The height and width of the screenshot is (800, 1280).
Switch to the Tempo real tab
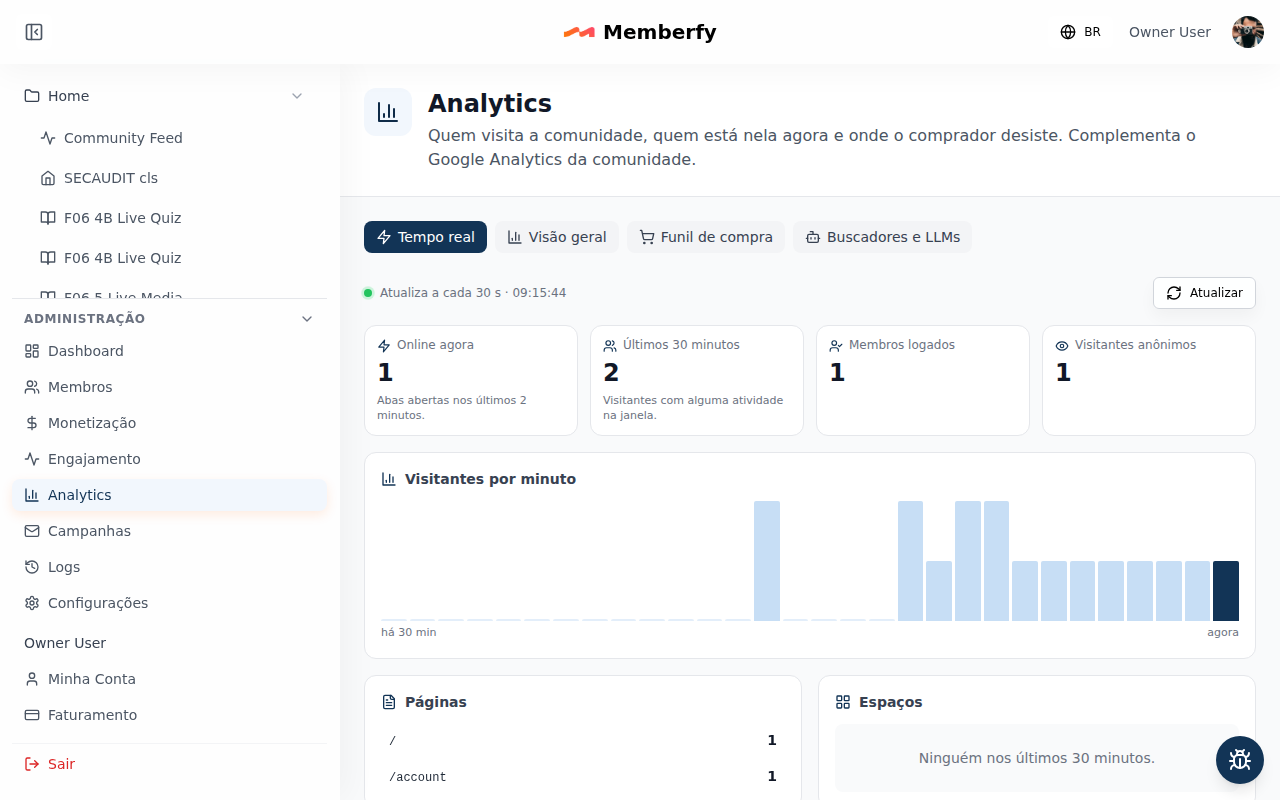click(425, 237)
